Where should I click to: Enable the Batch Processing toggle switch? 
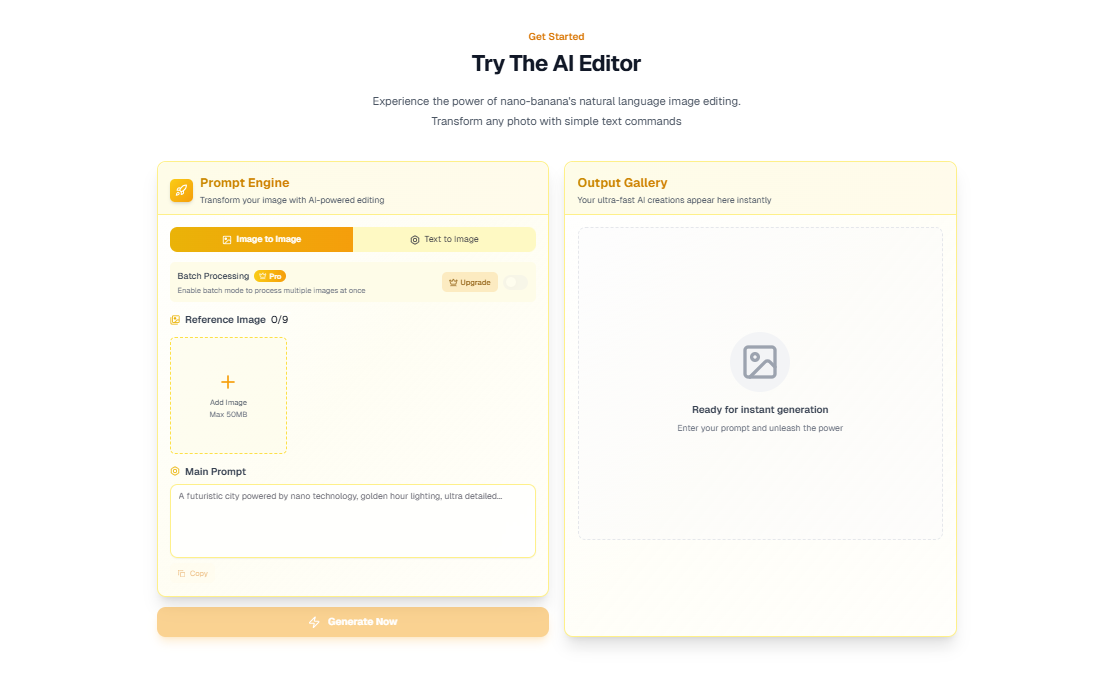coord(515,283)
